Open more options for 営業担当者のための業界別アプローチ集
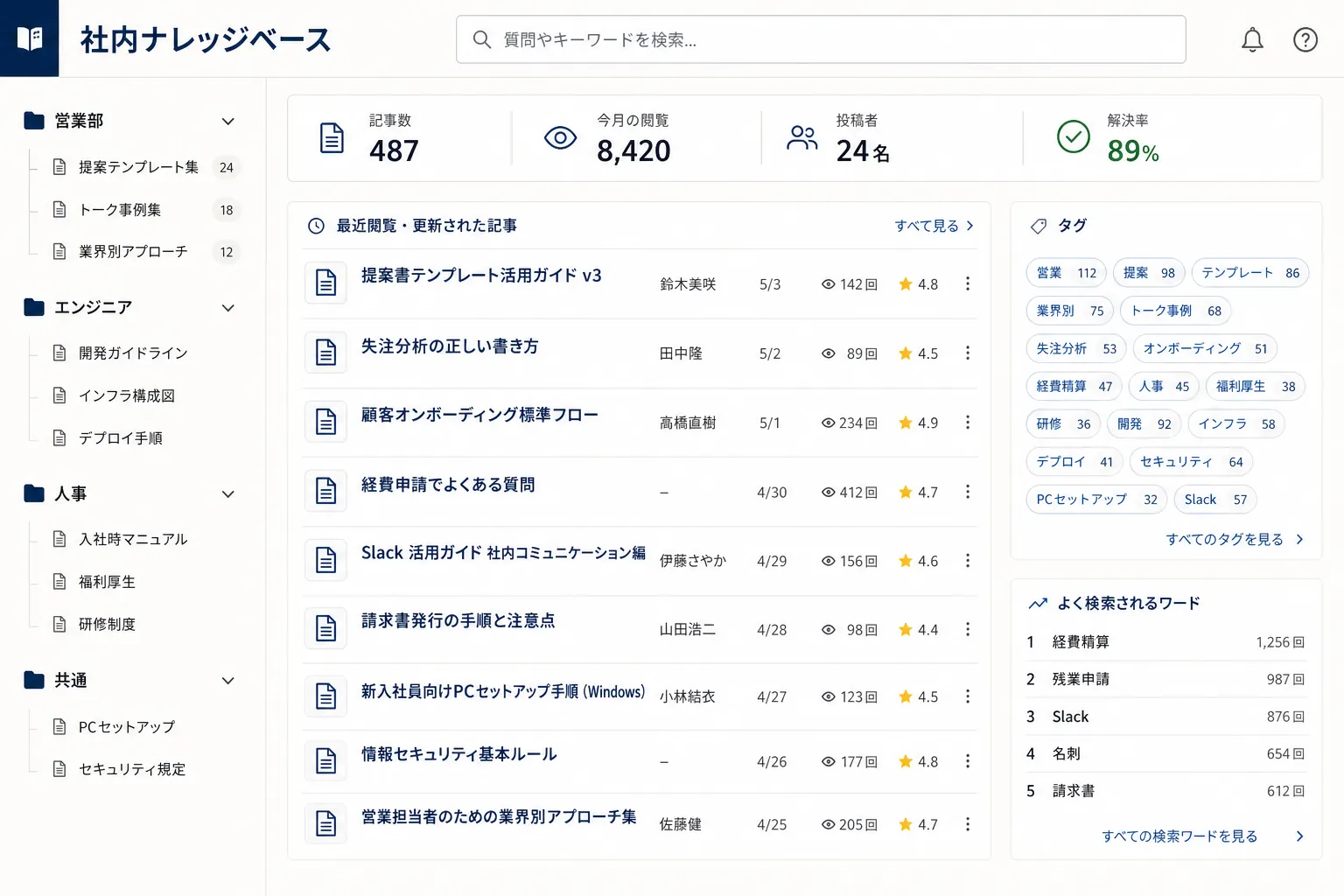 click(967, 824)
